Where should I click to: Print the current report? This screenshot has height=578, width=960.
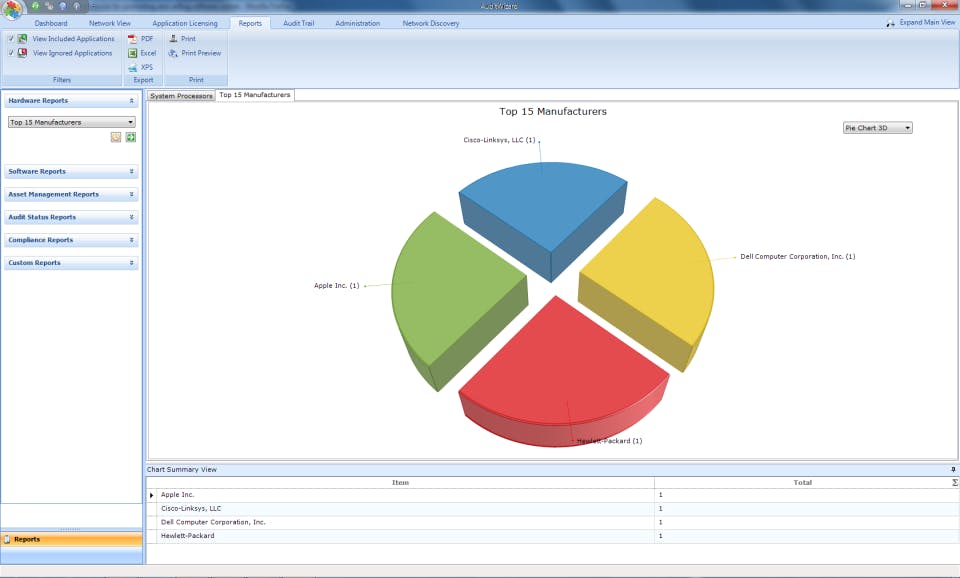[182, 39]
